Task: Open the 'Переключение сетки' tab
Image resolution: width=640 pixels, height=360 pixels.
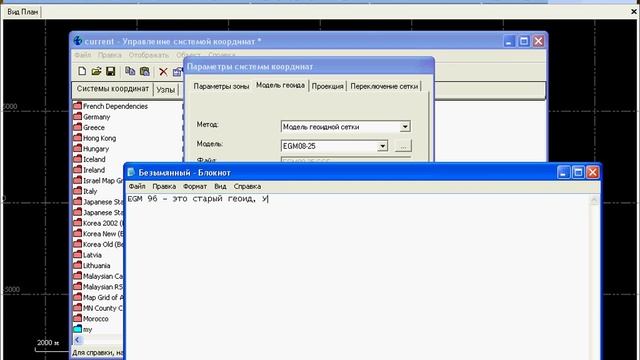Action: point(384,86)
